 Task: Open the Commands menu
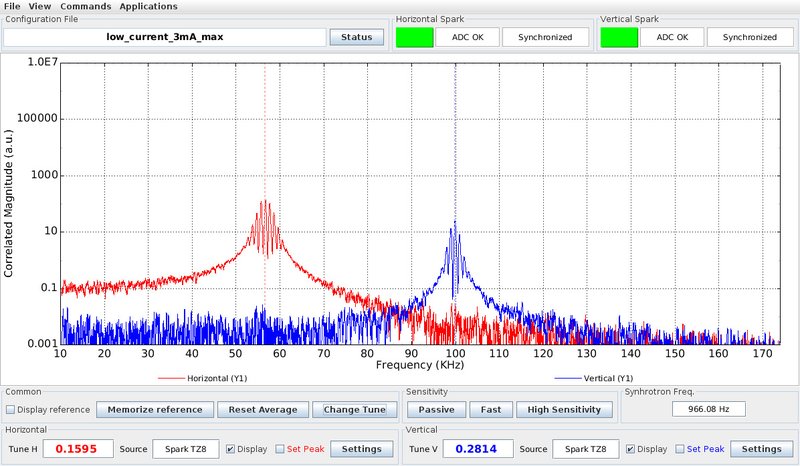86,6
